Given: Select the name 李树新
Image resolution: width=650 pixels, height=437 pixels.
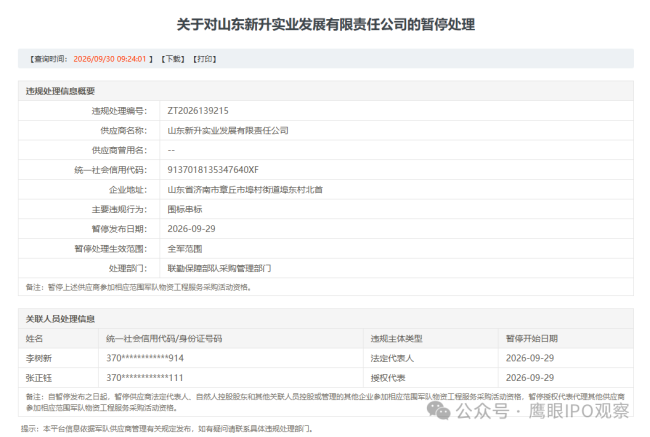Looking at the screenshot, I should click(39, 358).
